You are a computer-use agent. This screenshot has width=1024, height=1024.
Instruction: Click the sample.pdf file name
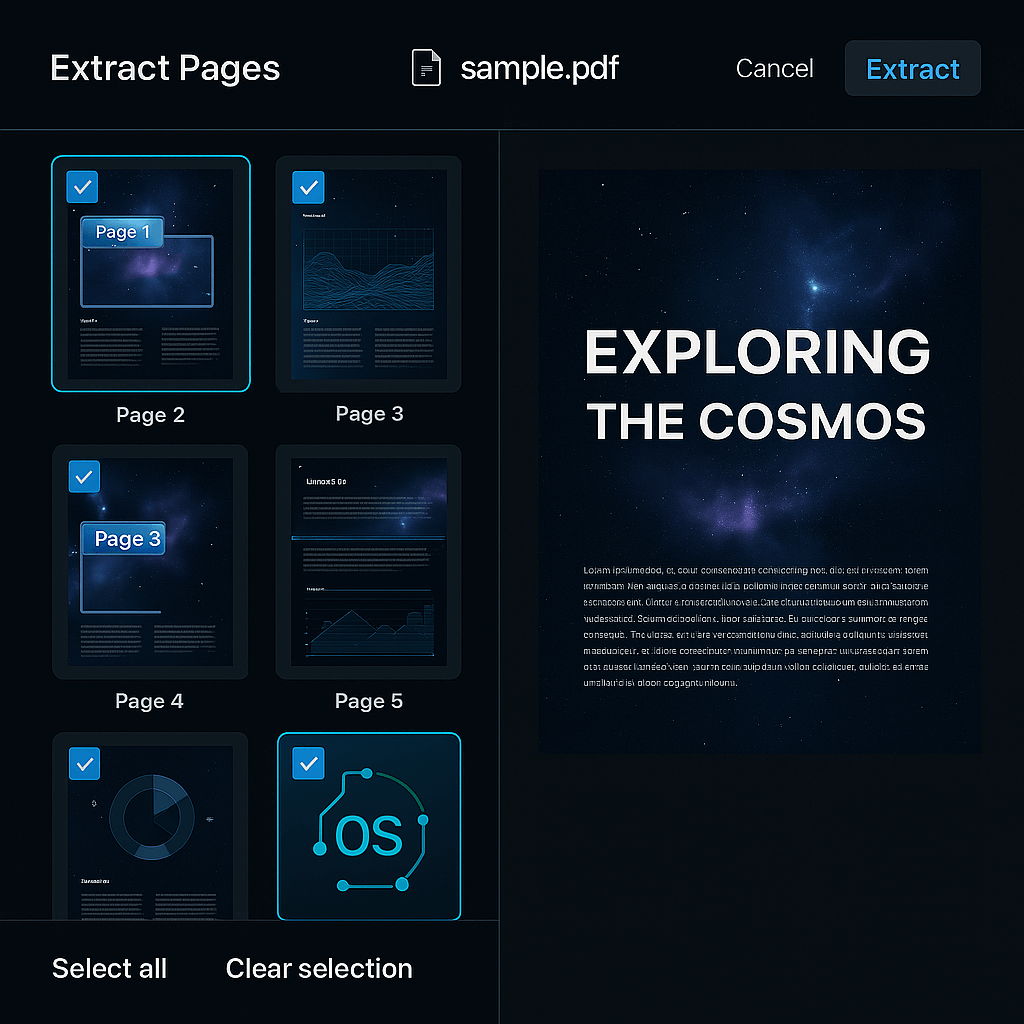click(539, 68)
